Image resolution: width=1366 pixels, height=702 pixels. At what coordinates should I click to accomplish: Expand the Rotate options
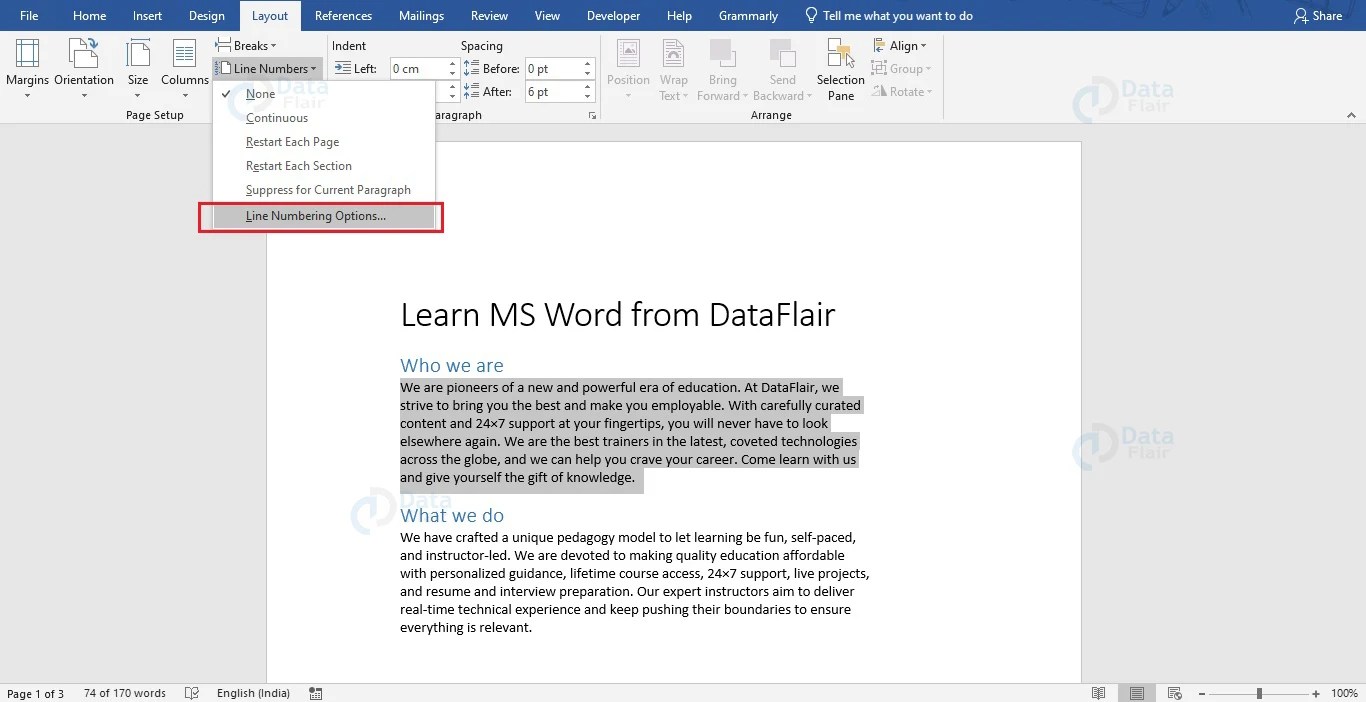(903, 91)
